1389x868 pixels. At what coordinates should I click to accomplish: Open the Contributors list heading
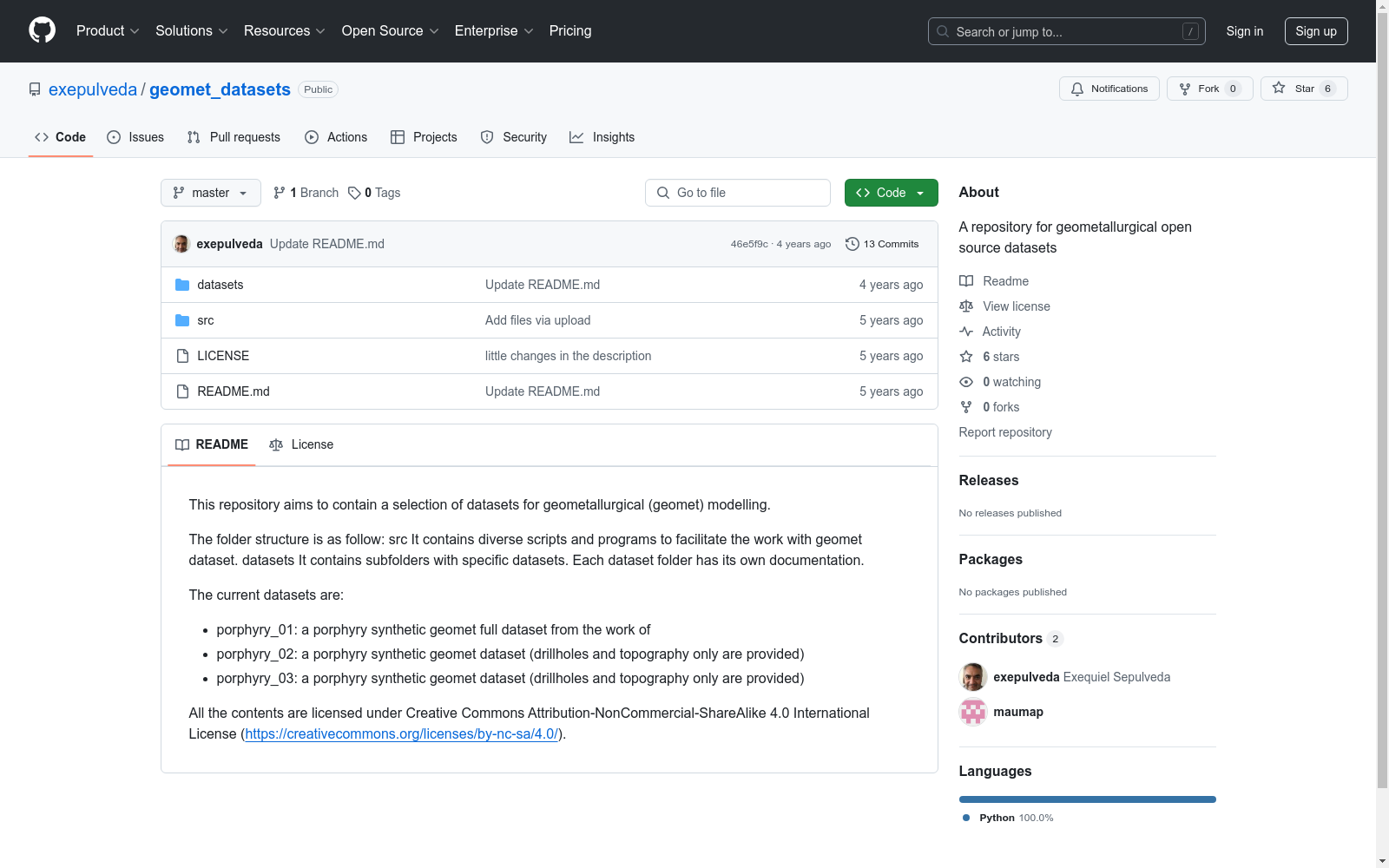(1011, 638)
